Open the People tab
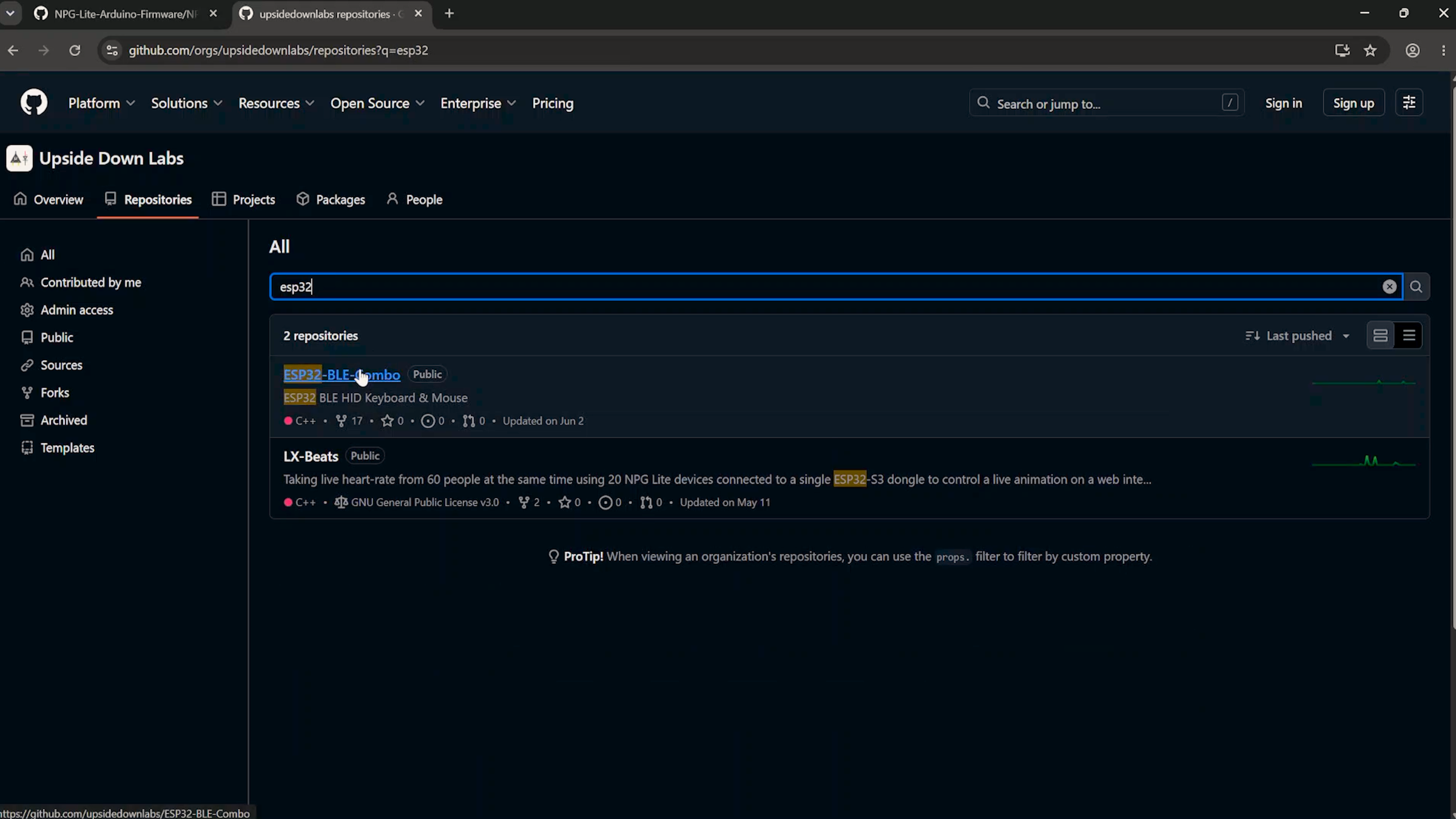 click(x=414, y=200)
